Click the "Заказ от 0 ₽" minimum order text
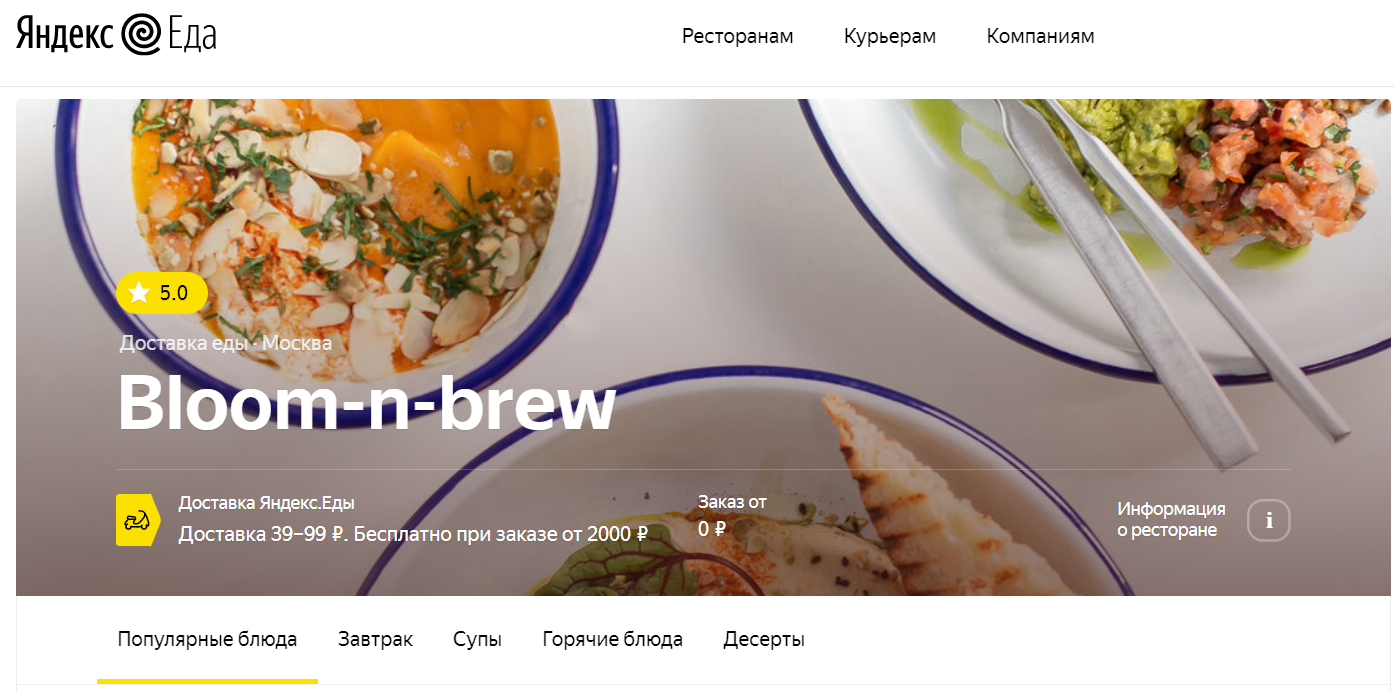1394x692 pixels. 732,515
